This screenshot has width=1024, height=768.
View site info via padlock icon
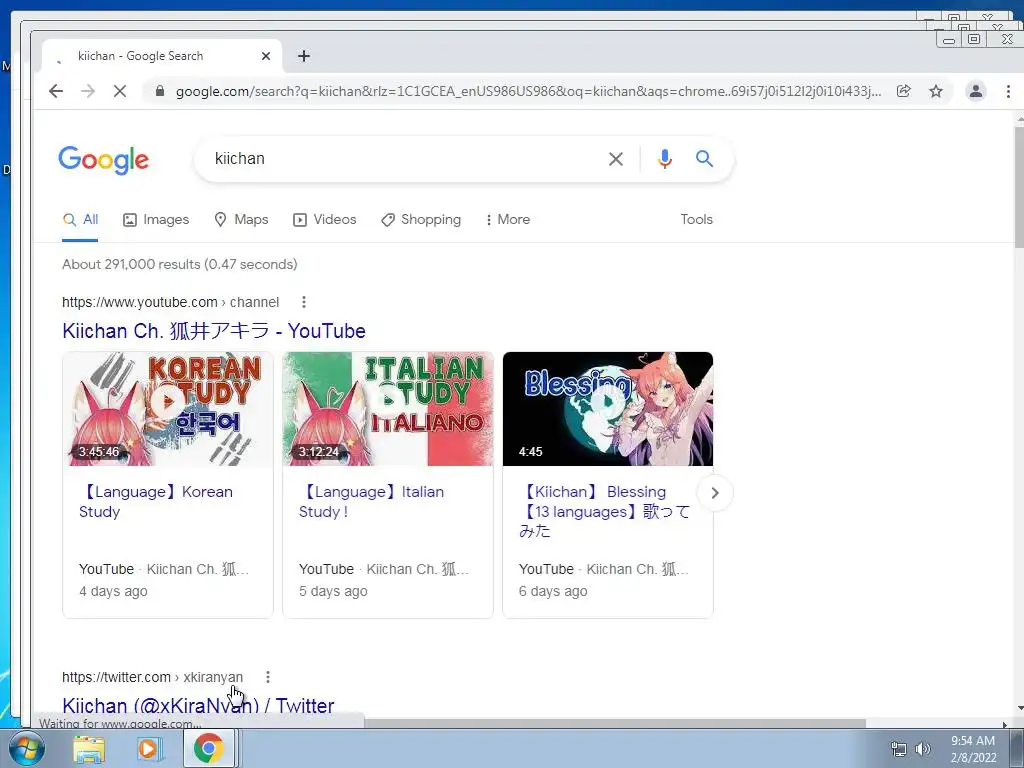(x=160, y=91)
